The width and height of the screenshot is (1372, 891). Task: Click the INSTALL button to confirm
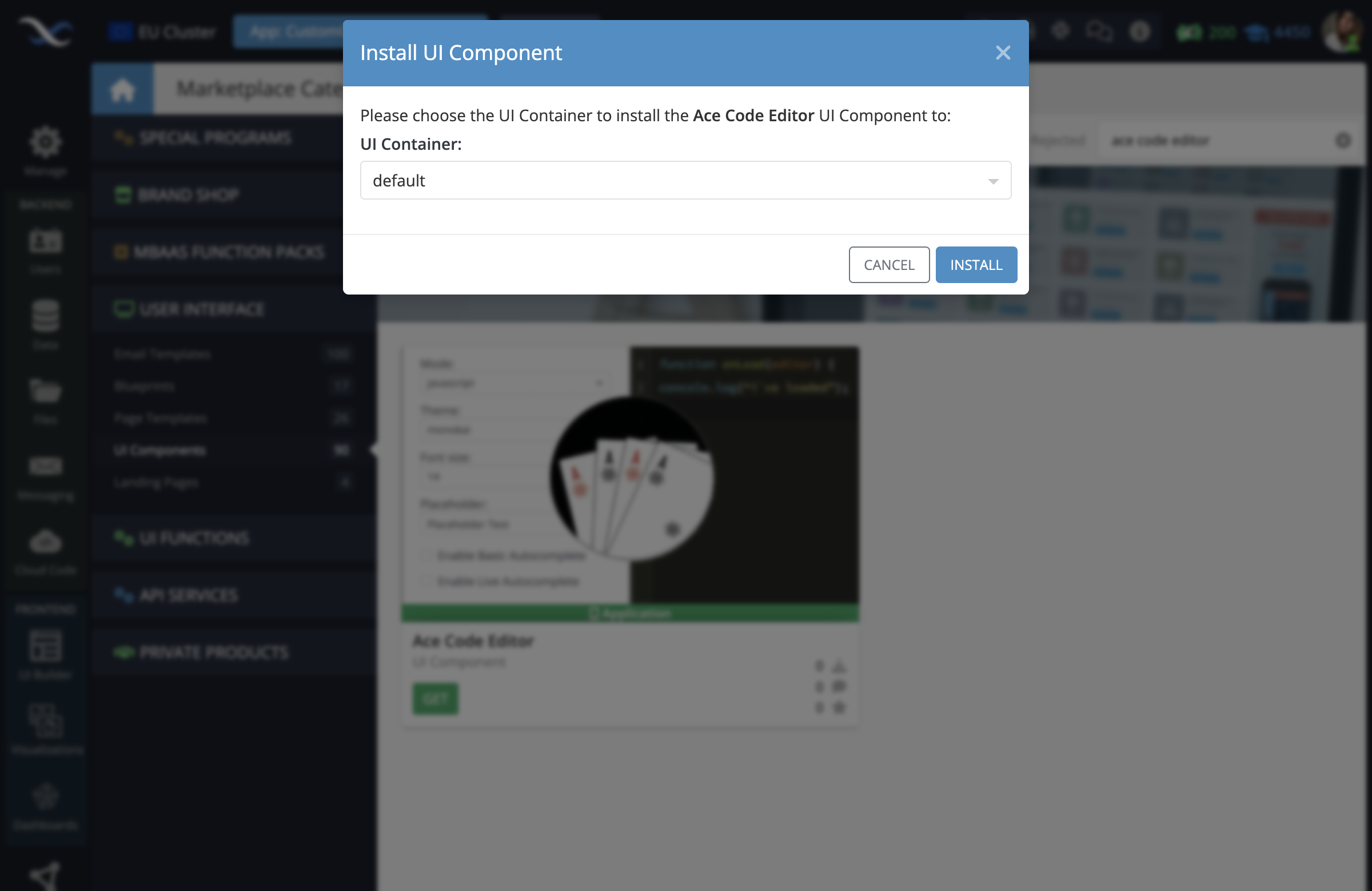coord(975,265)
